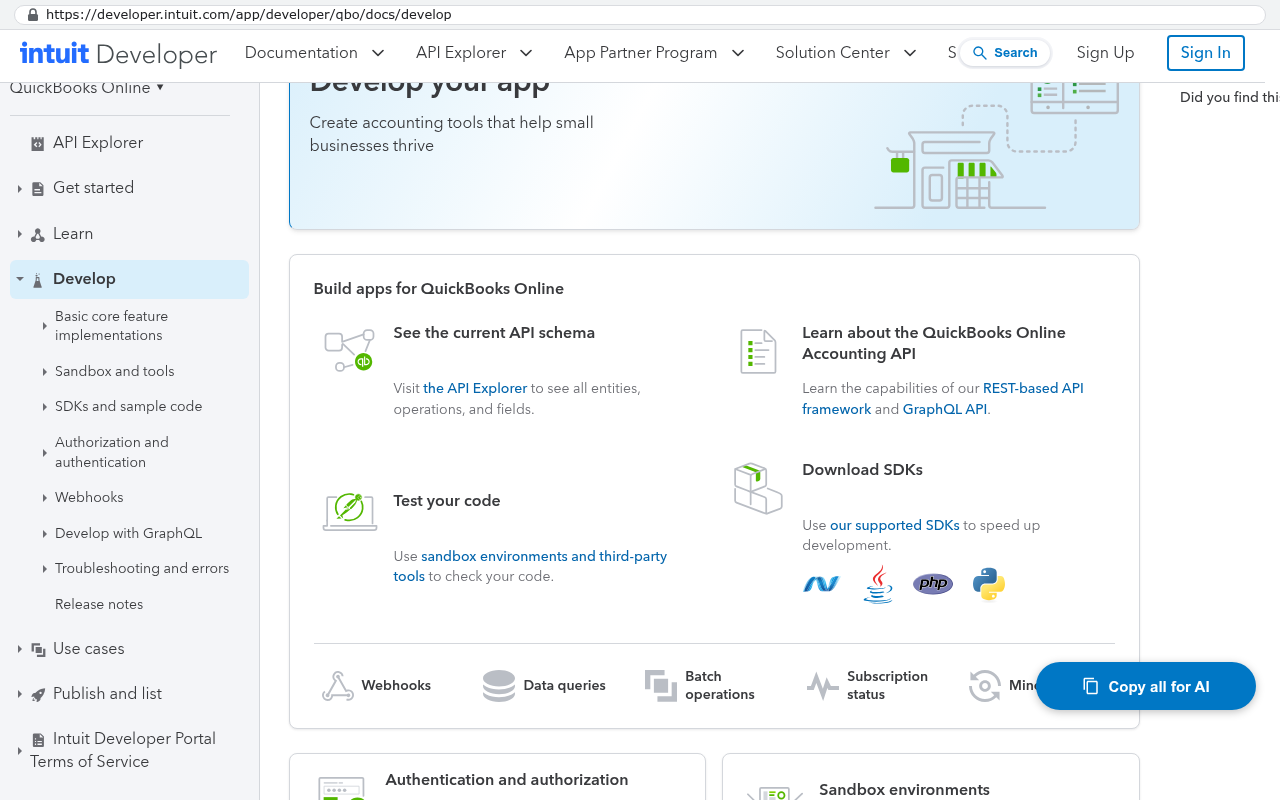The width and height of the screenshot is (1280, 800).
Task: Click the Accounting API document icon
Action: point(758,352)
